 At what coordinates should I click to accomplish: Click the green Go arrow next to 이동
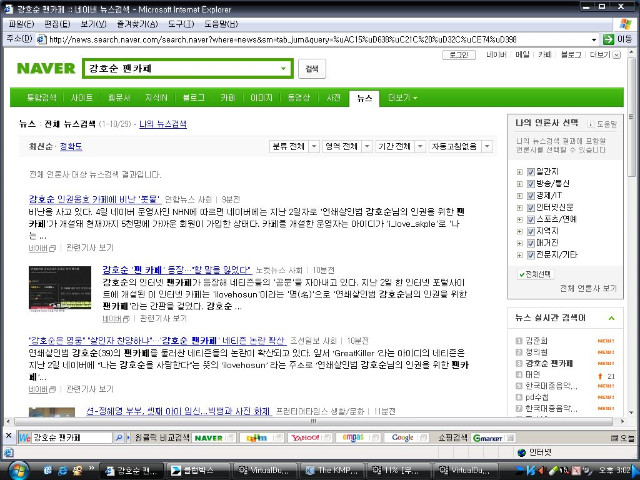[608, 40]
